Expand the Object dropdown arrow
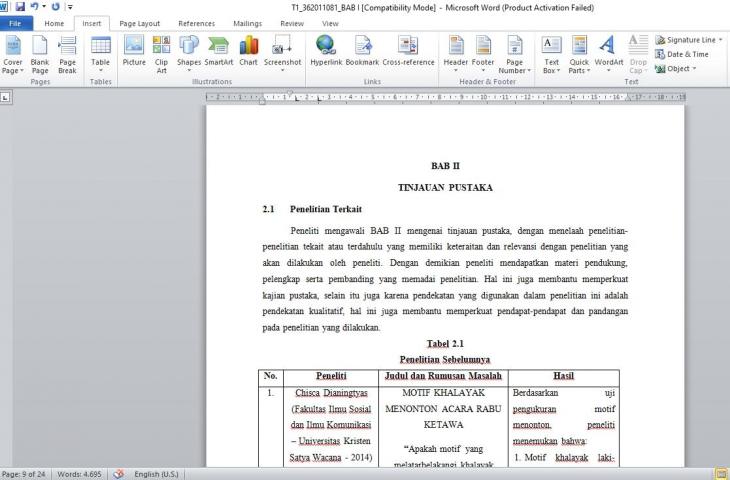 (694, 69)
